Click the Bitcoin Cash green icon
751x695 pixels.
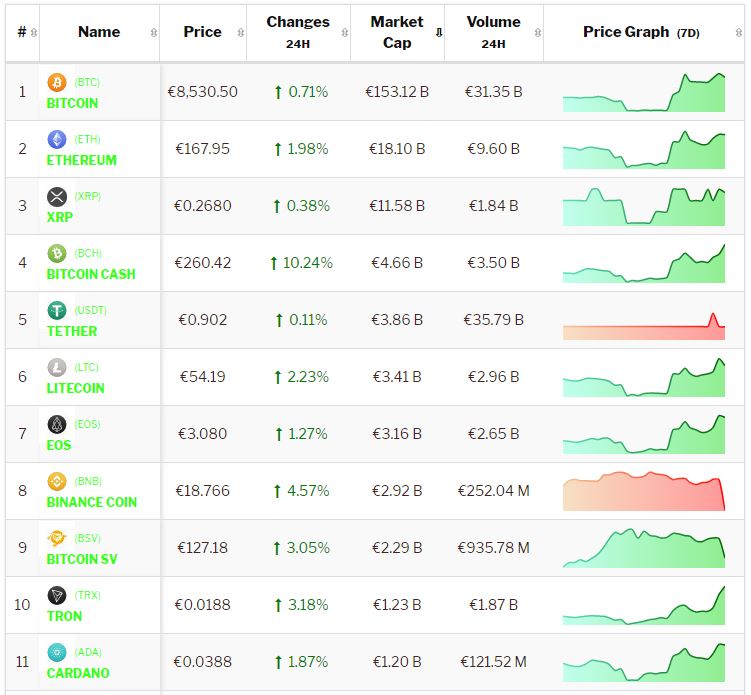point(57,253)
